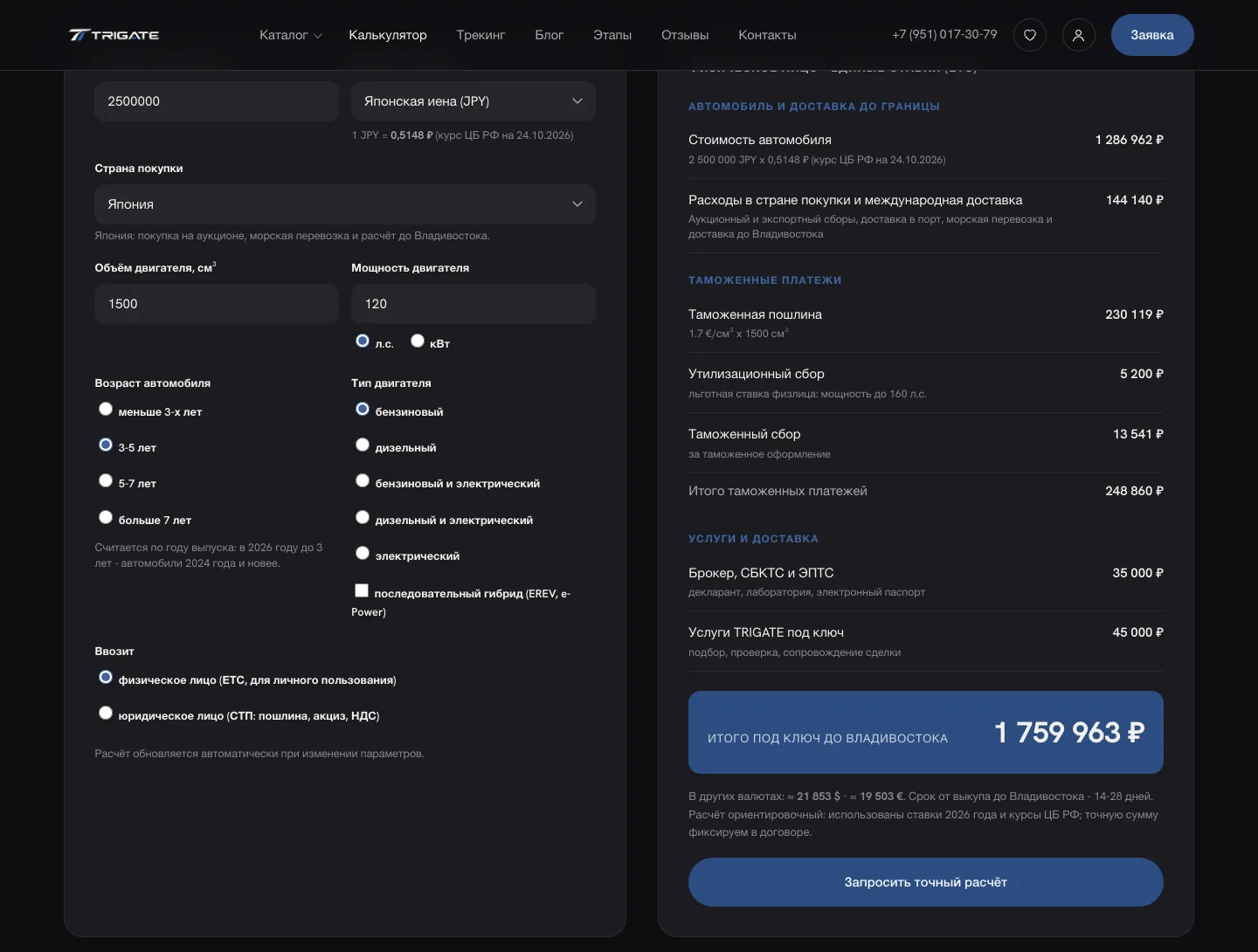Expand the Каталог menu
Image resolution: width=1258 pixels, height=952 pixels.
(x=291, y=35)
